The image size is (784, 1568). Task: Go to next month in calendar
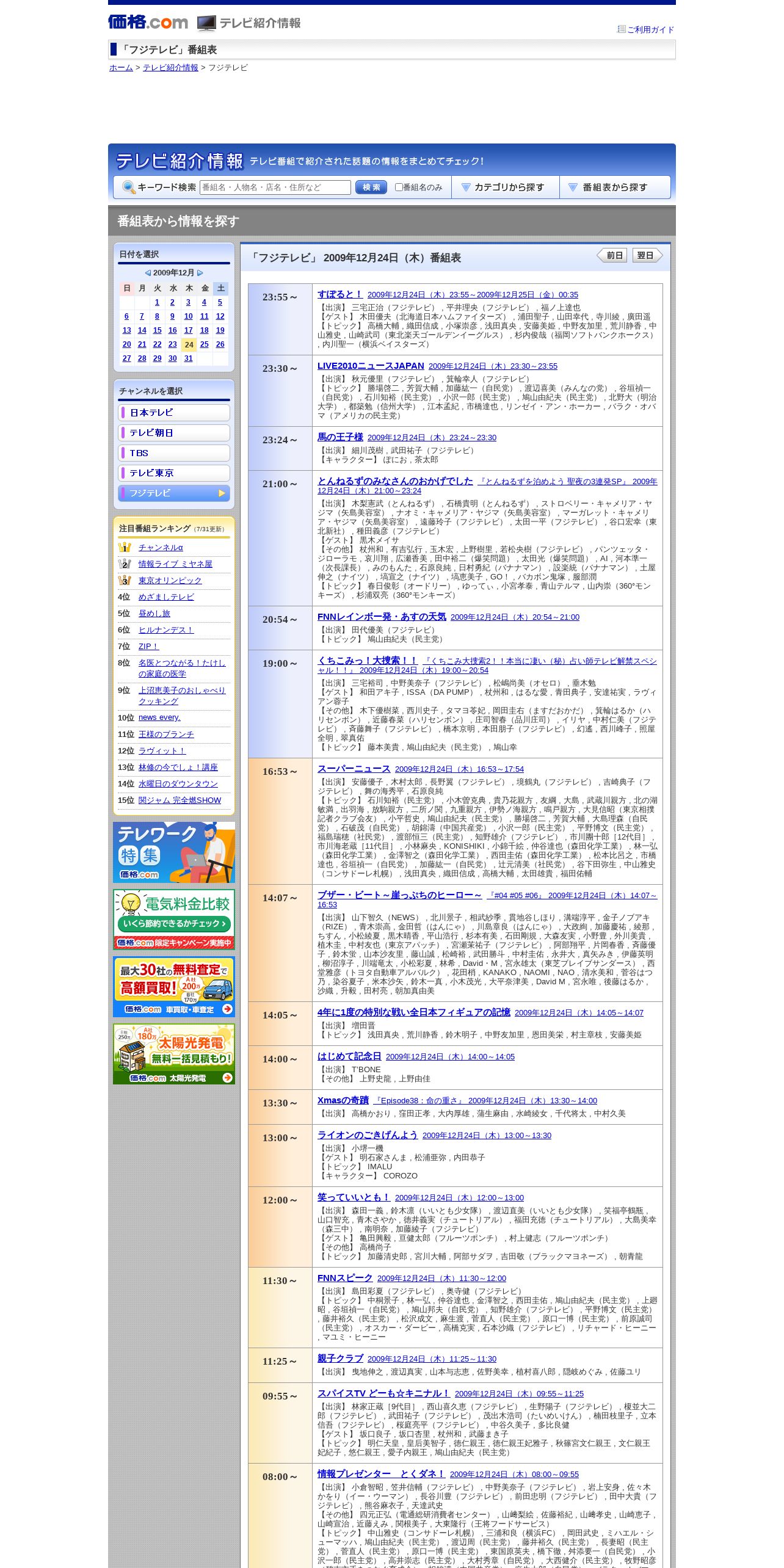[200, 273]
